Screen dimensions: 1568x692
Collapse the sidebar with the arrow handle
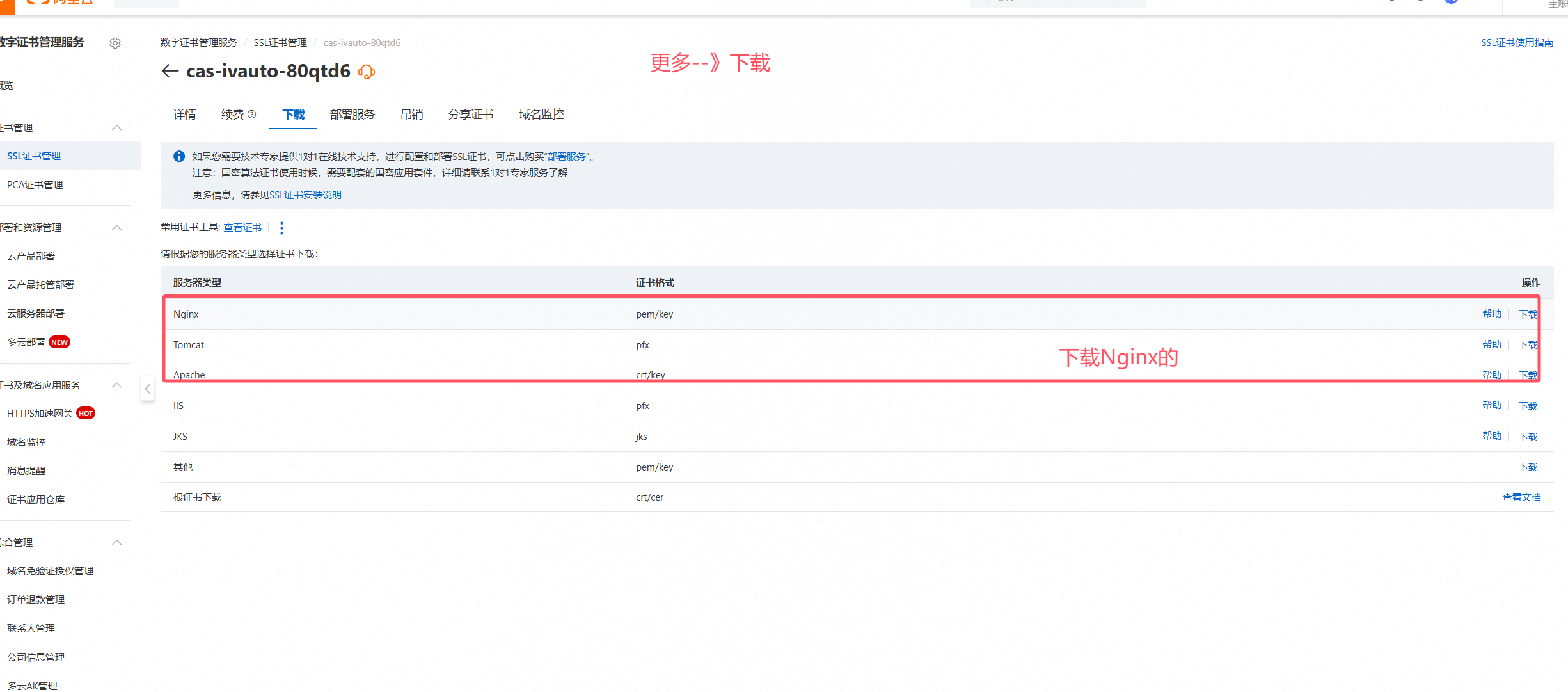click(x=147, y=389)
